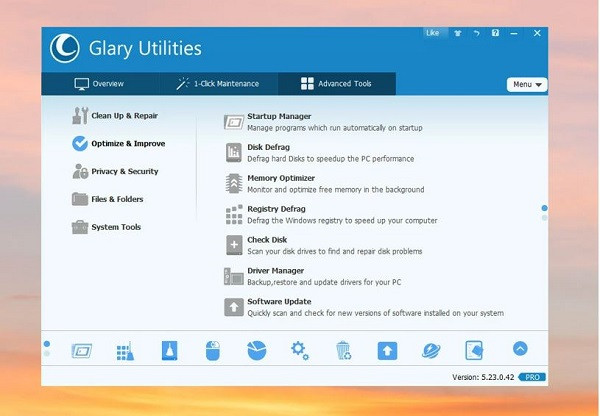Select the Clean Up & Repair category
The height and width of the screenshot is (416, 600).
coord(115,116)
